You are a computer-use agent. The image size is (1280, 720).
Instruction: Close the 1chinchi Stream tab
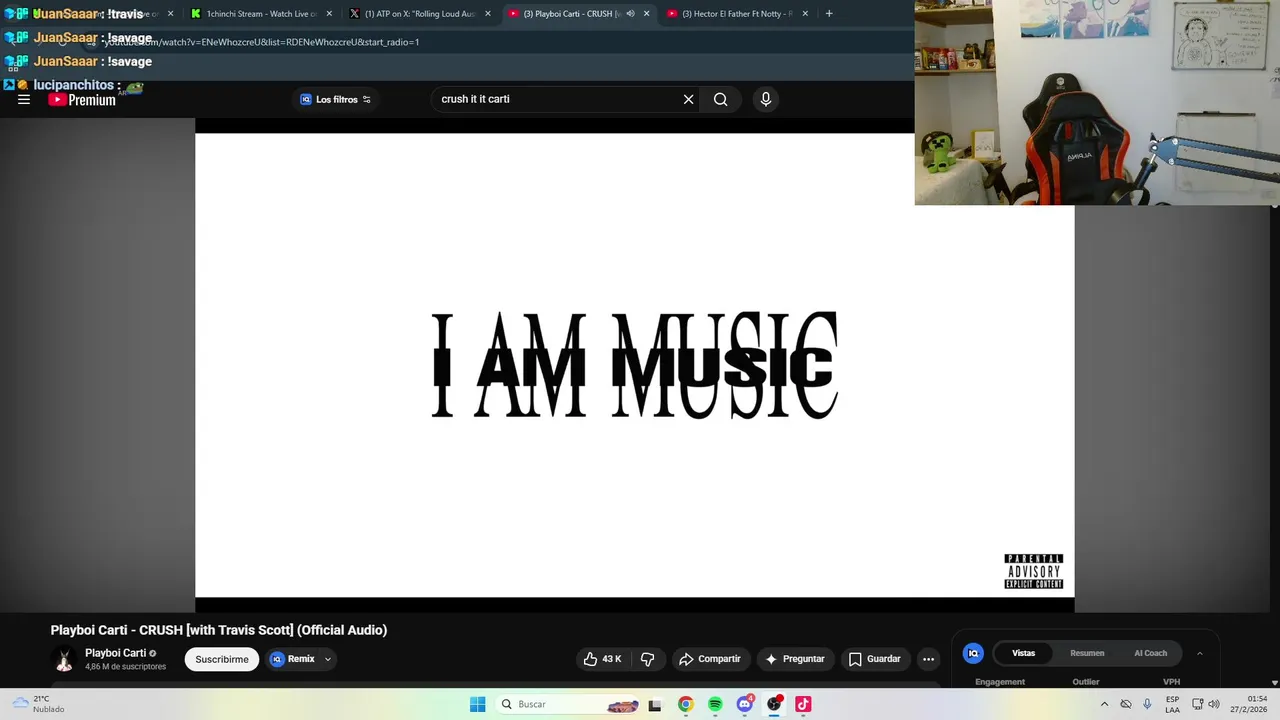[329, 14]
